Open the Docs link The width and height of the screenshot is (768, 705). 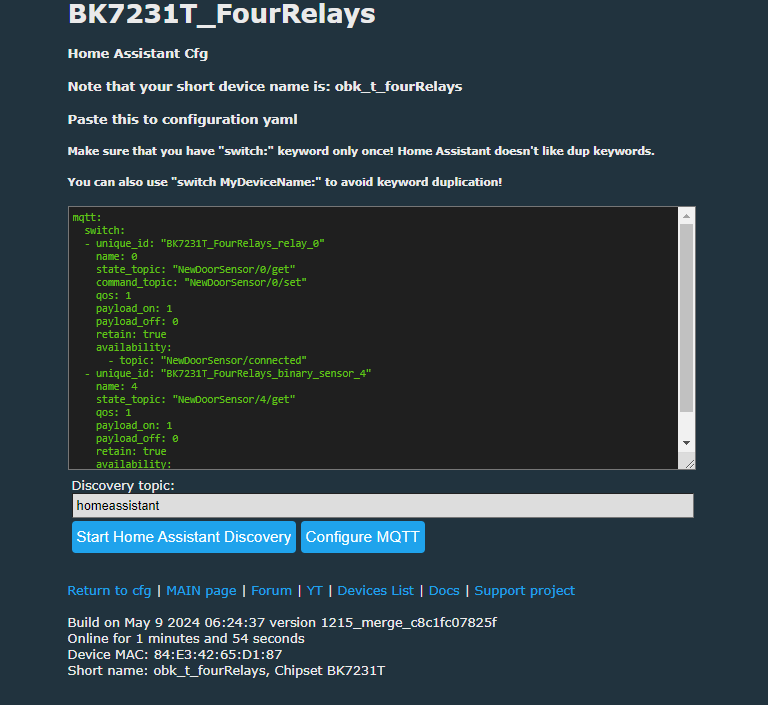(444, 590)
